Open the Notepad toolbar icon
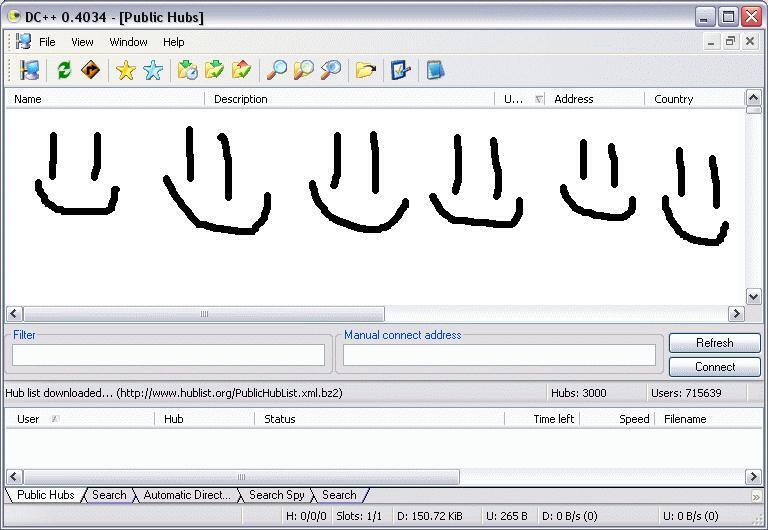 (x=435, y=70)
